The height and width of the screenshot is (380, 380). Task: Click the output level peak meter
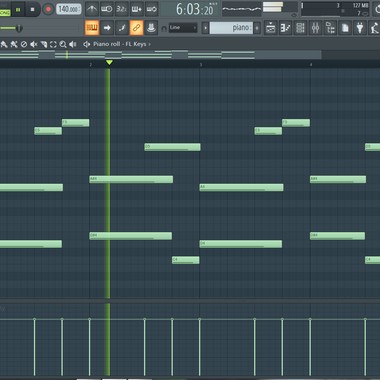click(273, 7)
